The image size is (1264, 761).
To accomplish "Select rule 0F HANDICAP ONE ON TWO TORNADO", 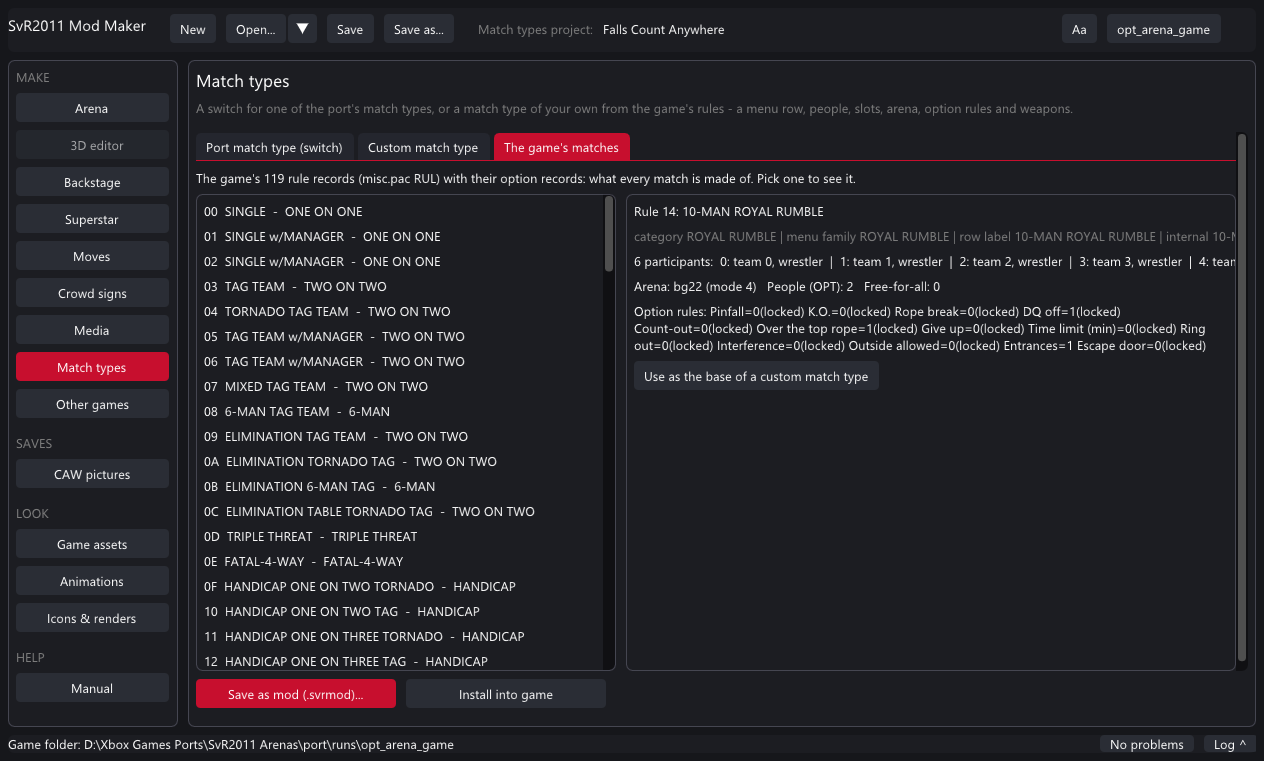I will coord(400,586).
